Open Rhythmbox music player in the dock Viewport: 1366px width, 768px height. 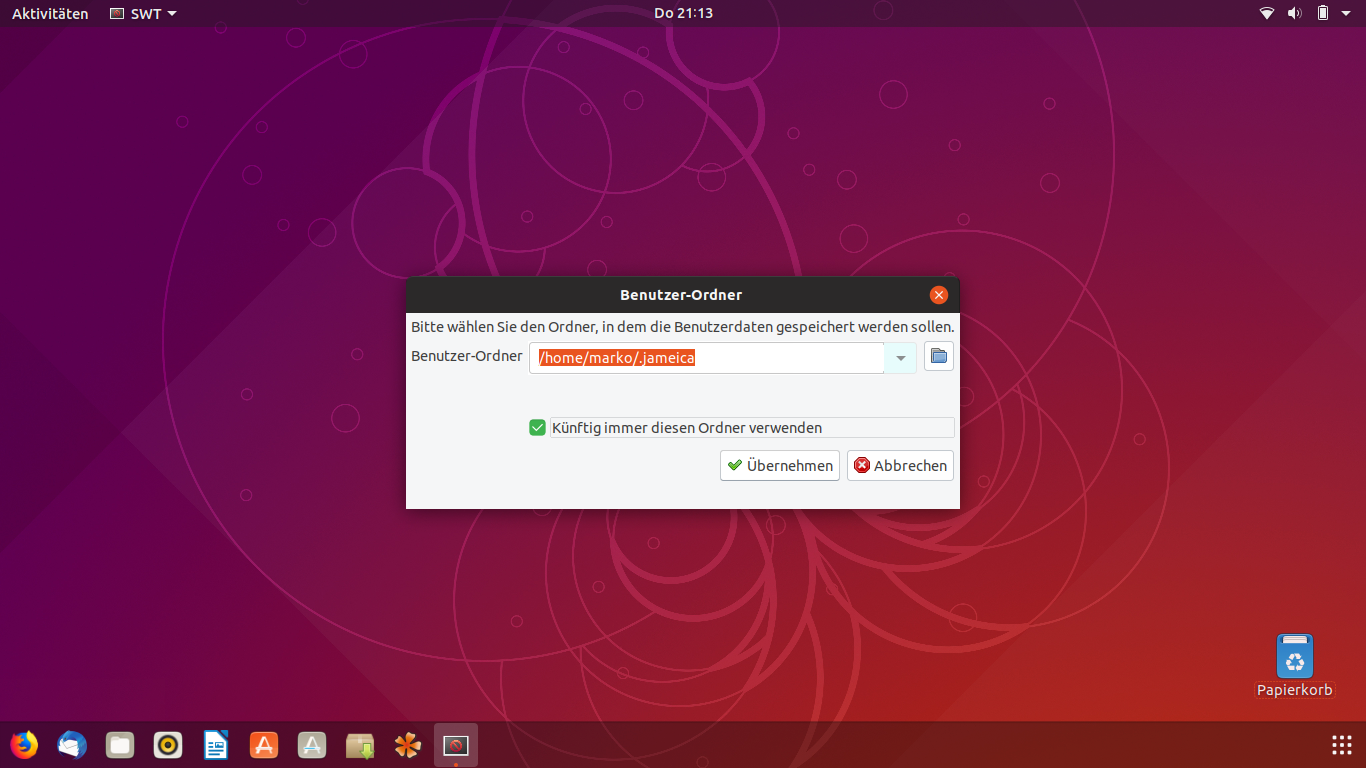click(x=168, y=745)
